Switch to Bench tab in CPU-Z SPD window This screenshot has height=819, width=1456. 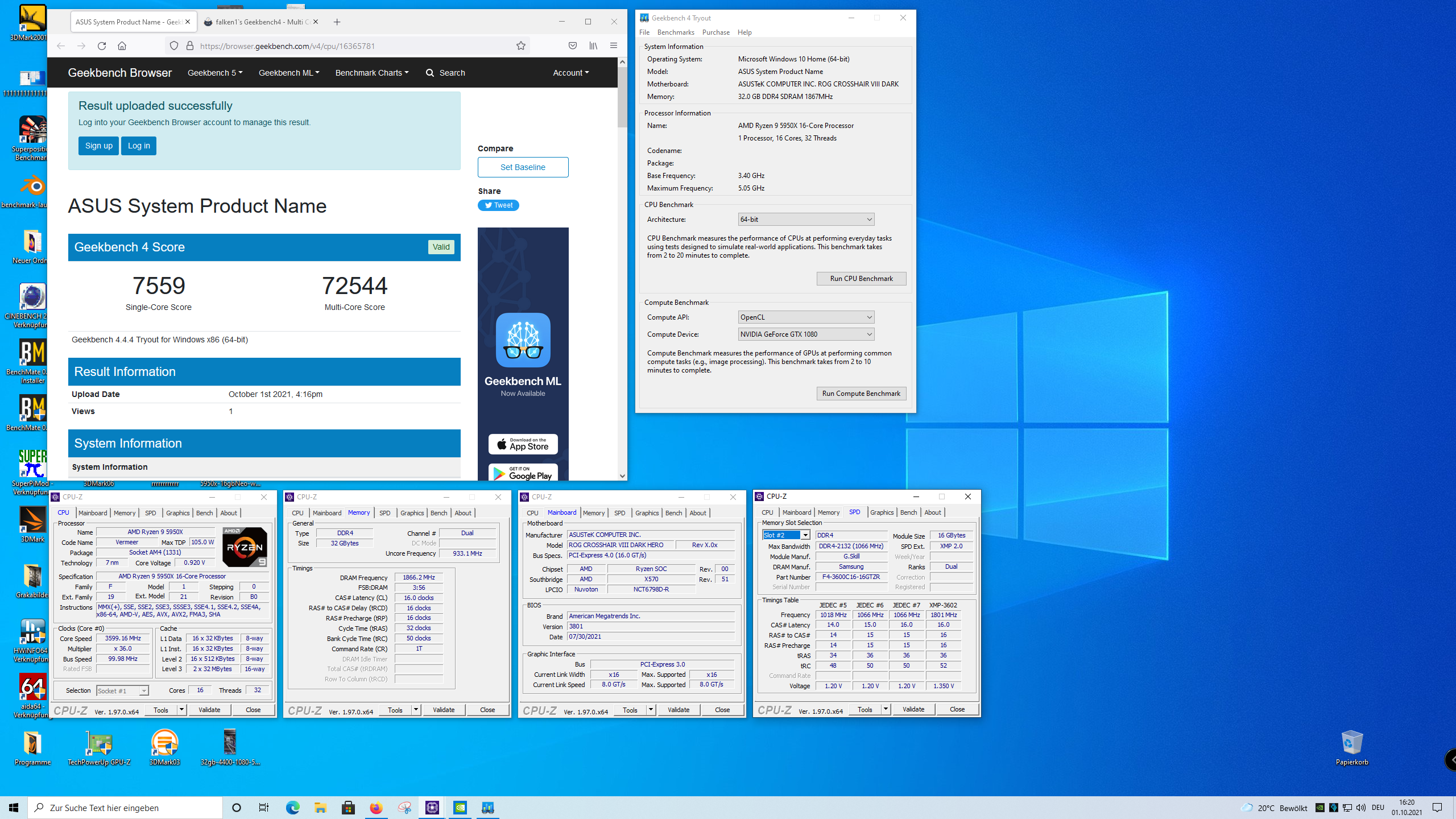click(x=908, y=512)
